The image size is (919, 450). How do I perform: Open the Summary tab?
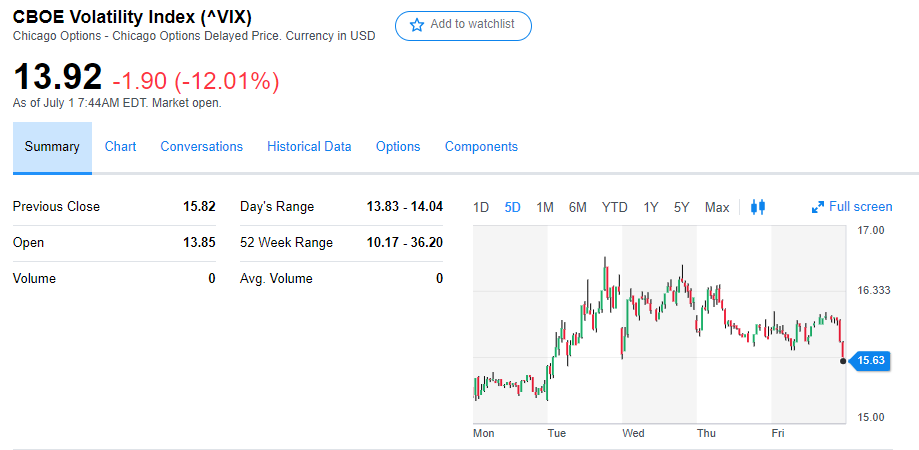[x=52, y=147]
